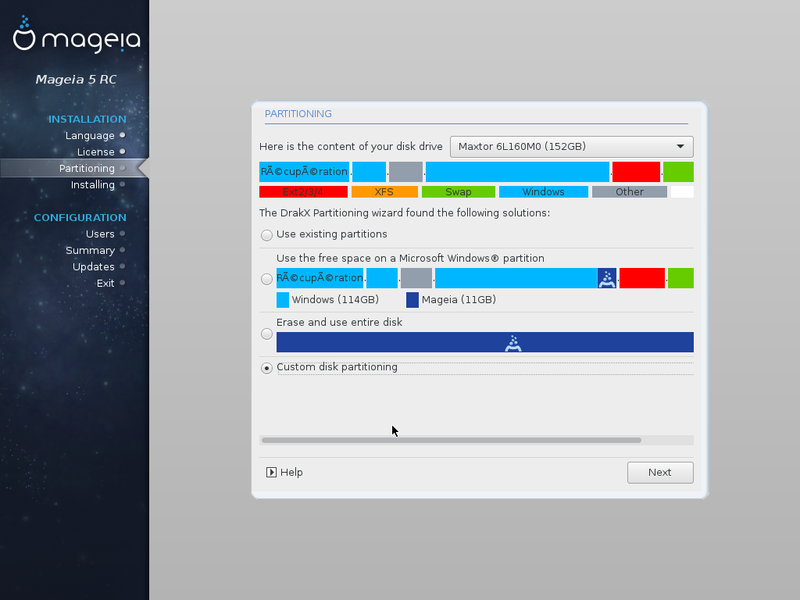Click the Summary step in the sidebar
800x600 pixels.
pos(90,251)
